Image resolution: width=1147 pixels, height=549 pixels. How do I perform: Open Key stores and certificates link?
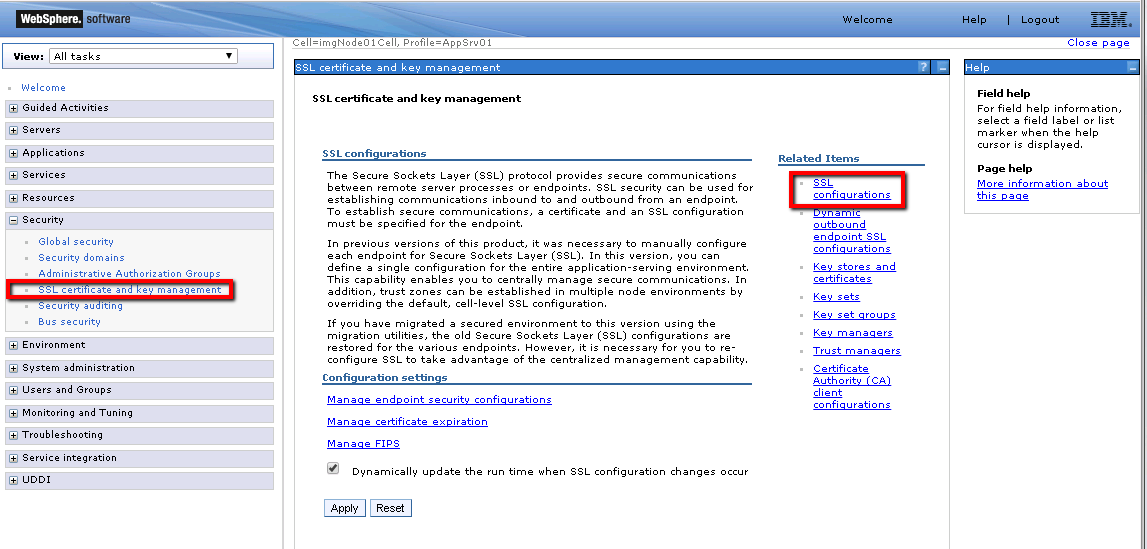tap(853, 273)
